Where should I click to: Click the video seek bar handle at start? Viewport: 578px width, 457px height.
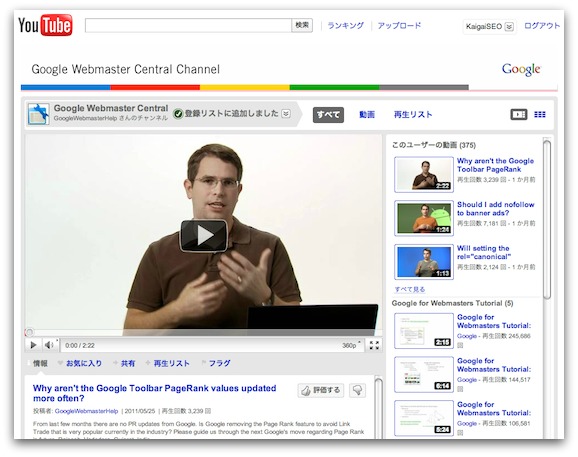pyautogui.click(x=29, y=332)
